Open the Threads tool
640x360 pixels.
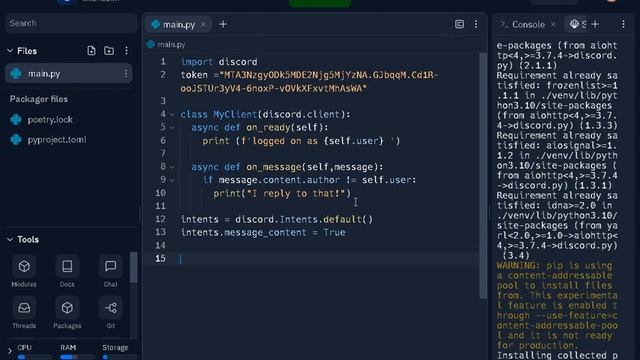pyautogui.click(x=24, y=313)
